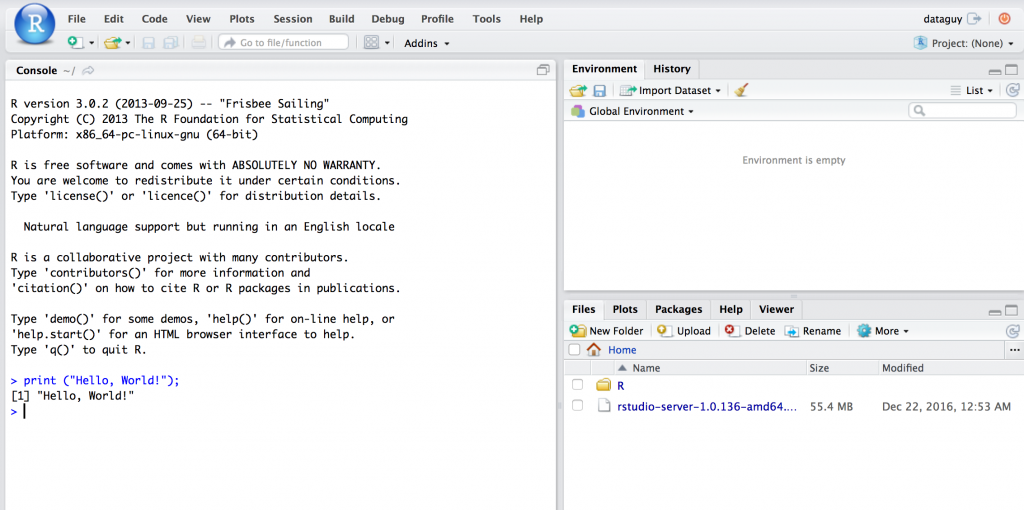The image size is (1024, 510).
Task: Click the Home house icon
Action: tap(594, 350)
